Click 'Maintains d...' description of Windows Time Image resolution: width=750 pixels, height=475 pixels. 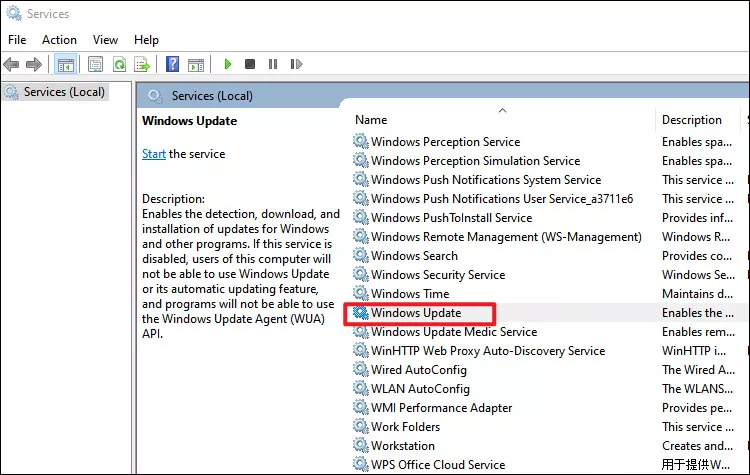(x=697, y=294)
